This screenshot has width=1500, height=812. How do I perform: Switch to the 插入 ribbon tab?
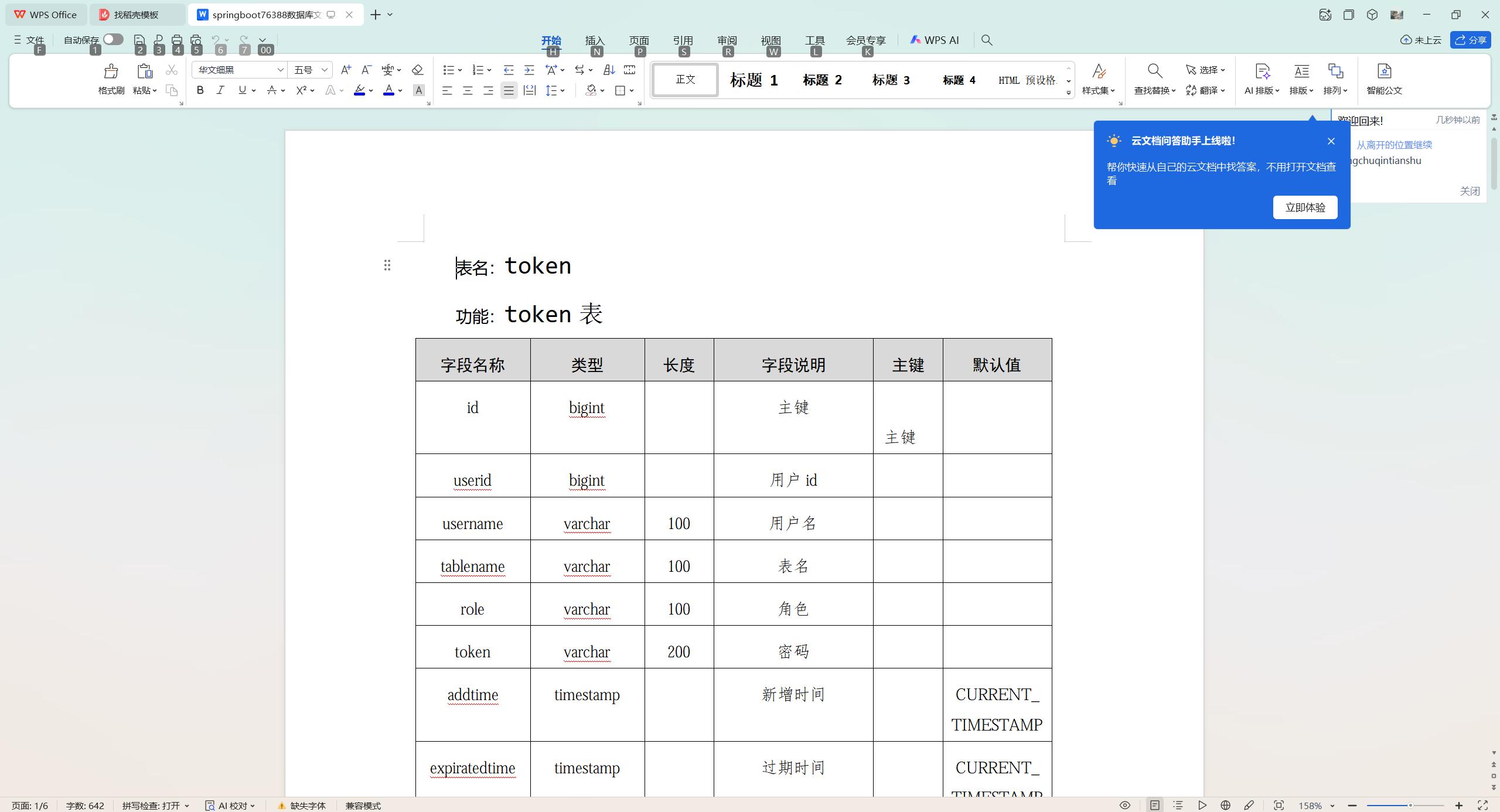point(594,40)
